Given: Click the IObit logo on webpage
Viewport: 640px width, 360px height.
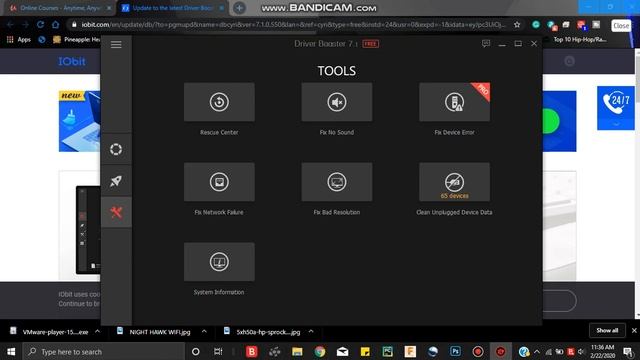Looking at the screenshot, I should point(72,61).
